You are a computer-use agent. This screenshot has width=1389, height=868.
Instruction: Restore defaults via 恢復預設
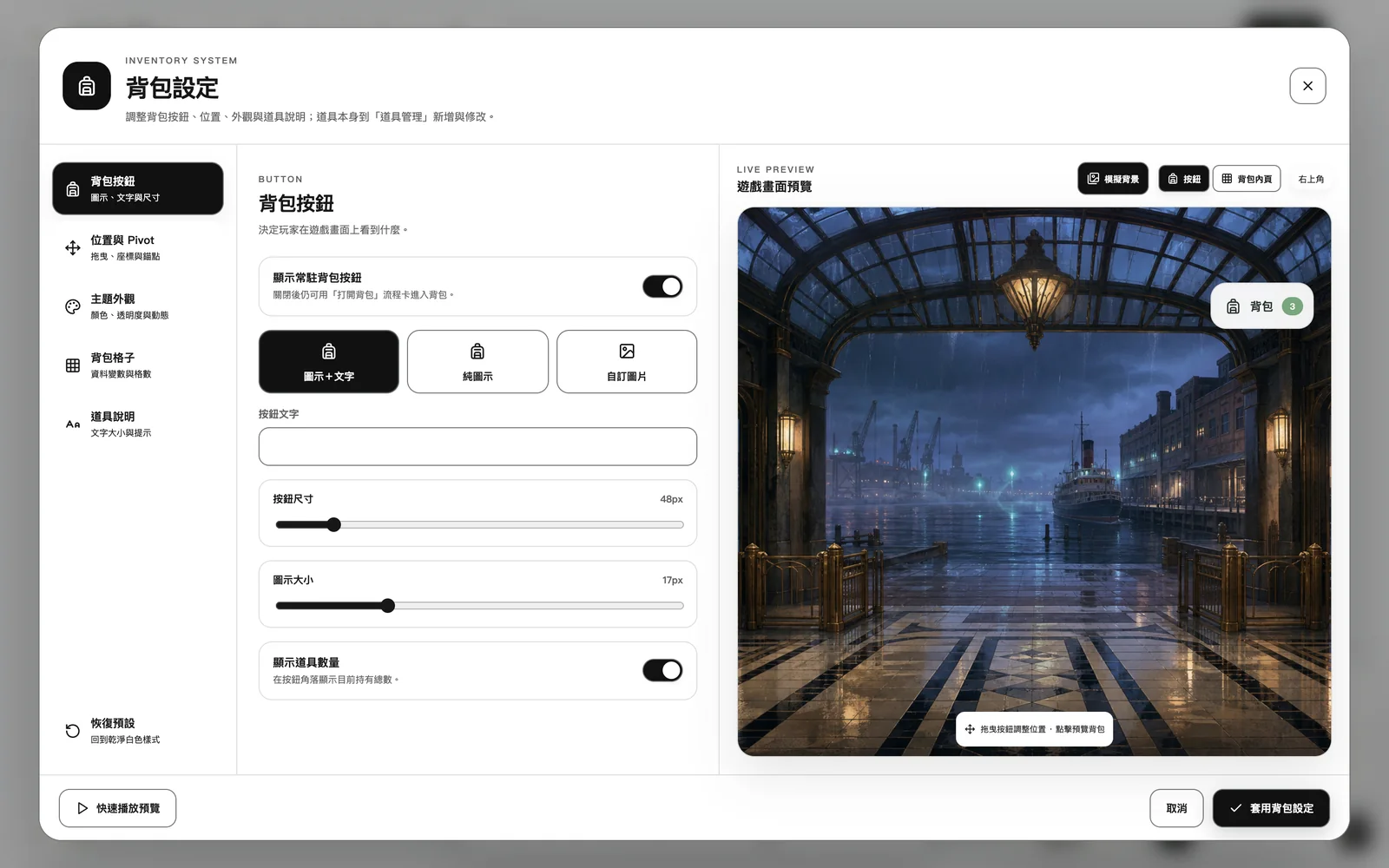click(x=137, y=731)
